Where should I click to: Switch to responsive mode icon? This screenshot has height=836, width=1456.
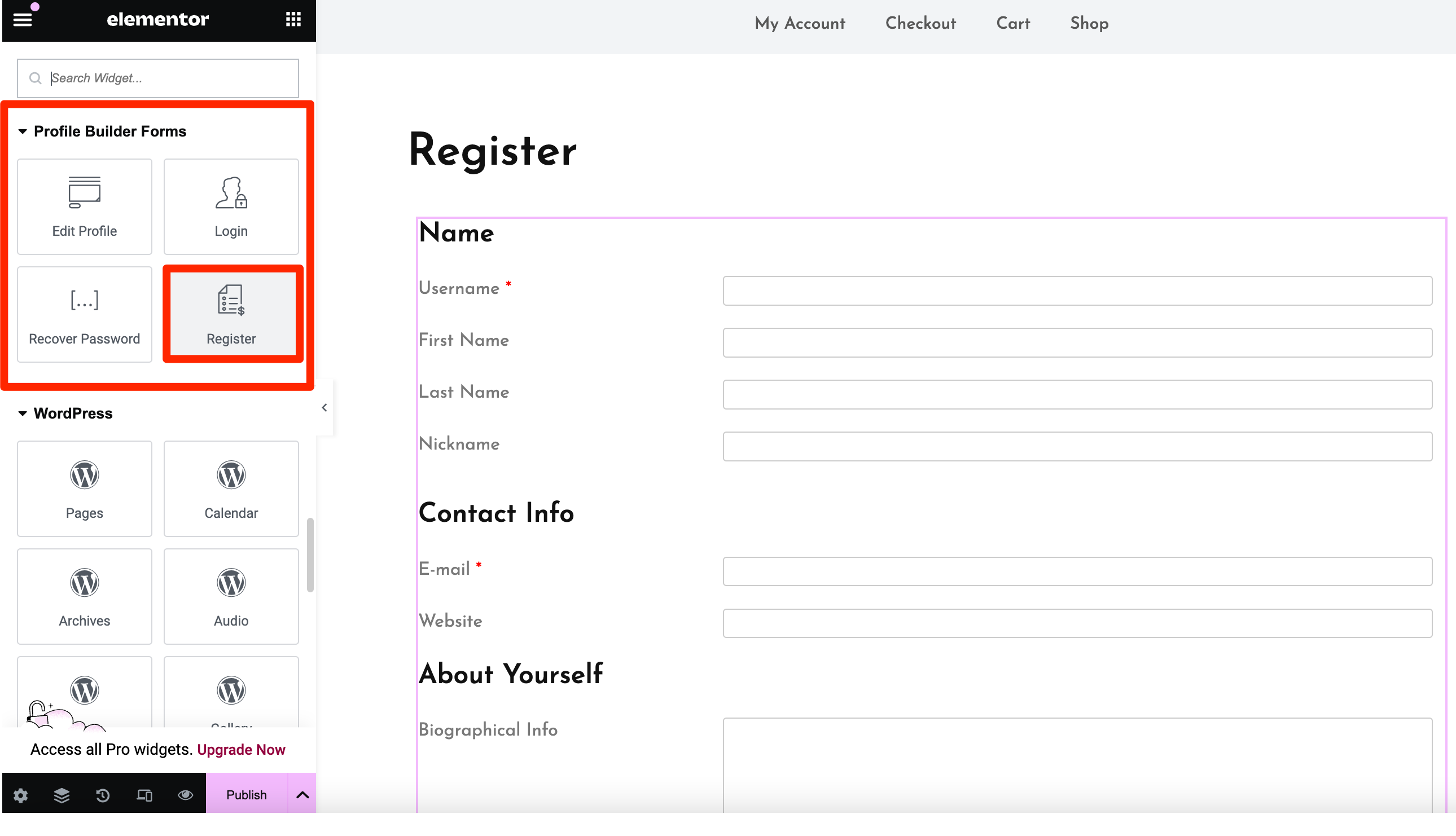144,795
